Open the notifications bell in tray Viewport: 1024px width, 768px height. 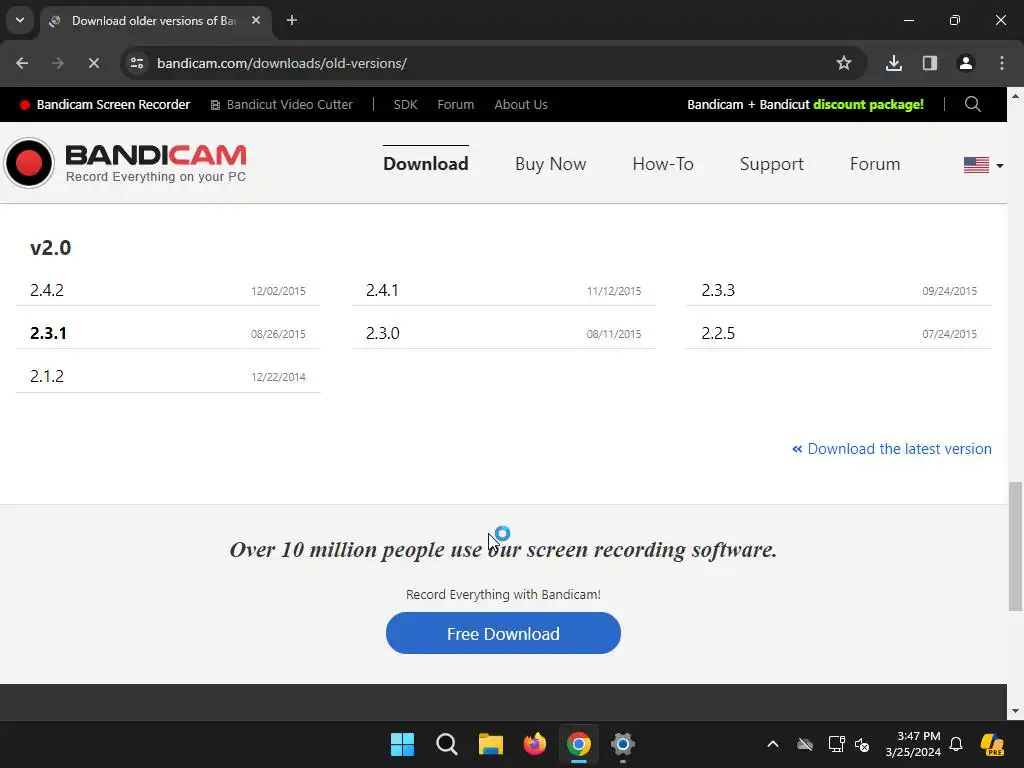click(x=956, y=744)
